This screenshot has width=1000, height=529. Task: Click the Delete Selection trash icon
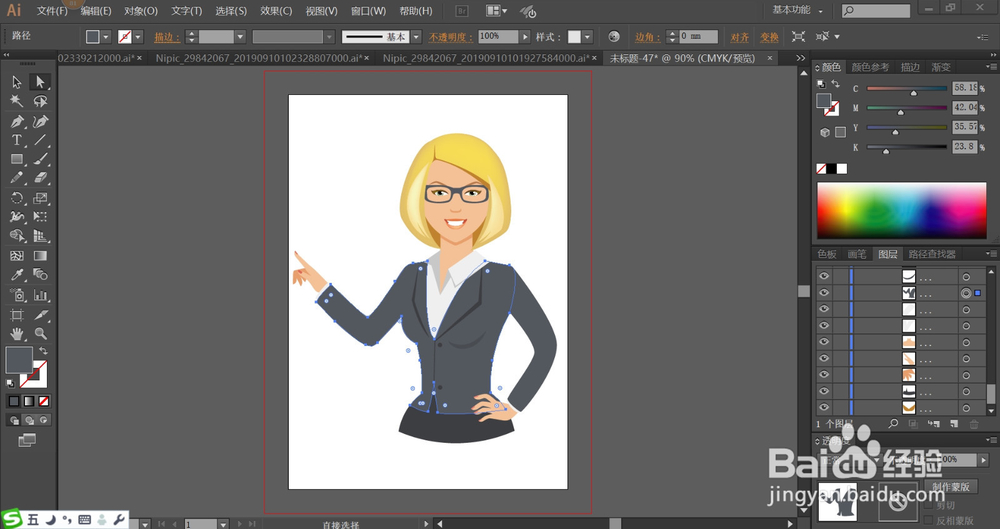(974, 424)
